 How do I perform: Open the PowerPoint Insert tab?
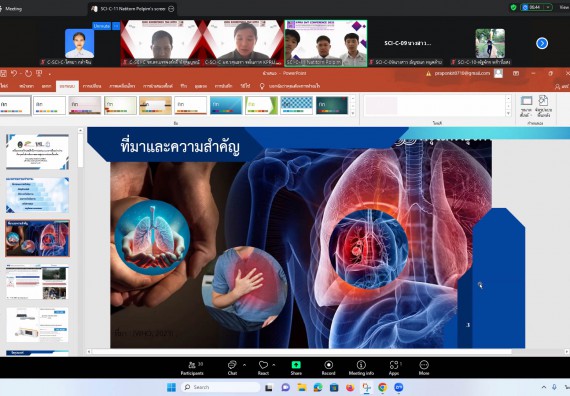46,86
